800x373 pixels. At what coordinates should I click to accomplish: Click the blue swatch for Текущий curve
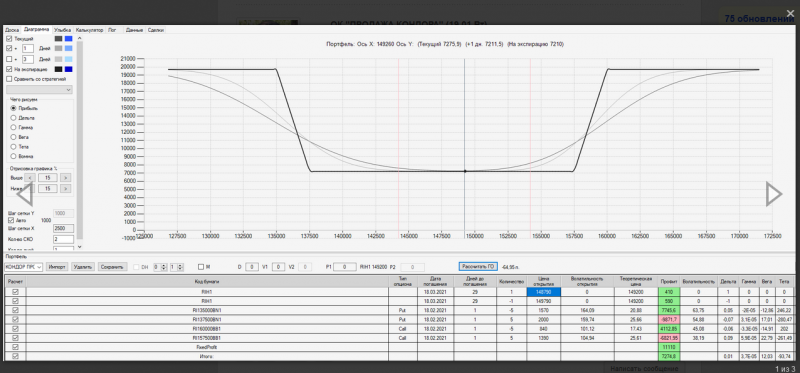coord(68,39)
